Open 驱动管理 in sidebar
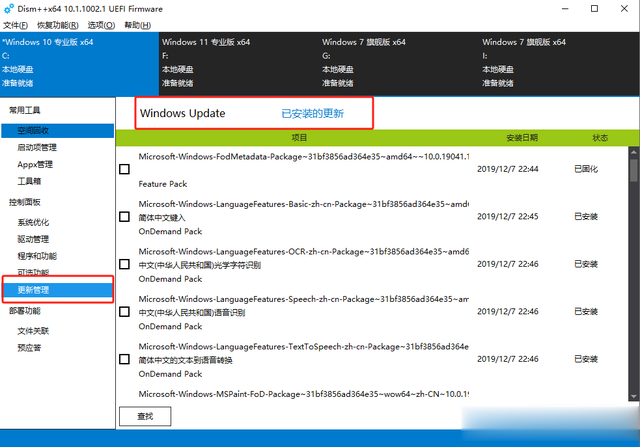Screen dimensions: 640x447 [x=33, y=239]
